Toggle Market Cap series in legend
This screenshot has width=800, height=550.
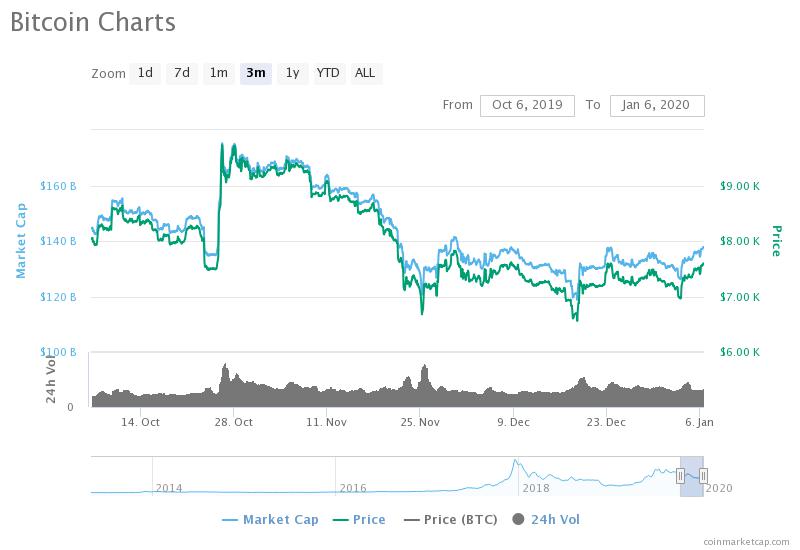click(x=270, y=519)
